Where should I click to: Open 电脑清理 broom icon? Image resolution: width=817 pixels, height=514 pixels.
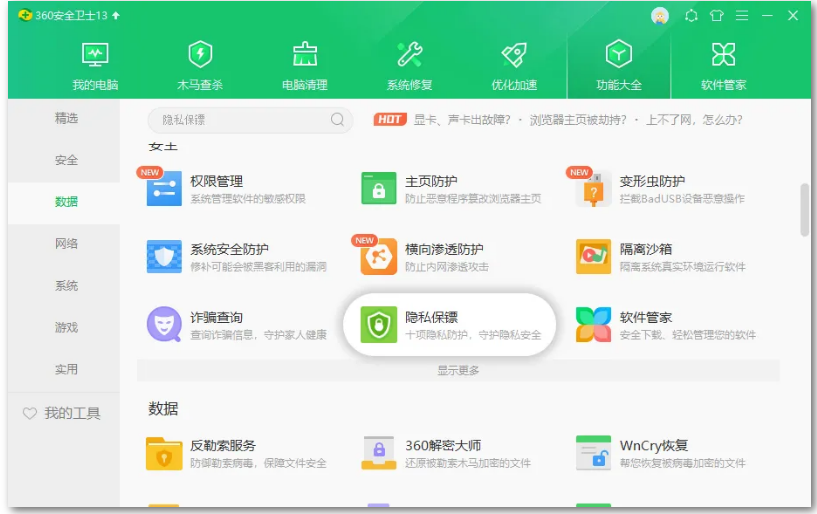[x=305, y=54]
